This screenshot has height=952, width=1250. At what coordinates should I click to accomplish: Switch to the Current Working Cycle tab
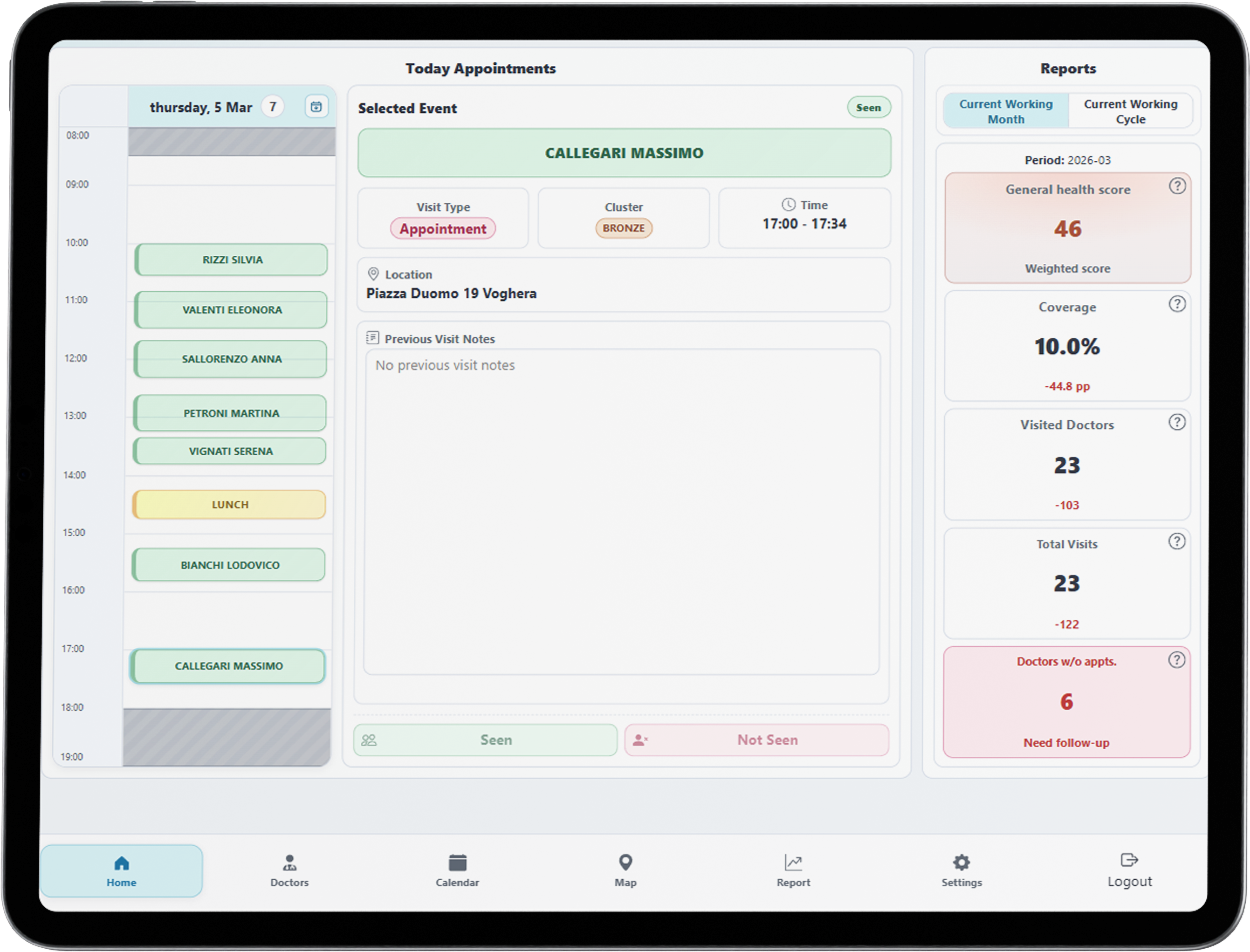tap(1130, 111)
